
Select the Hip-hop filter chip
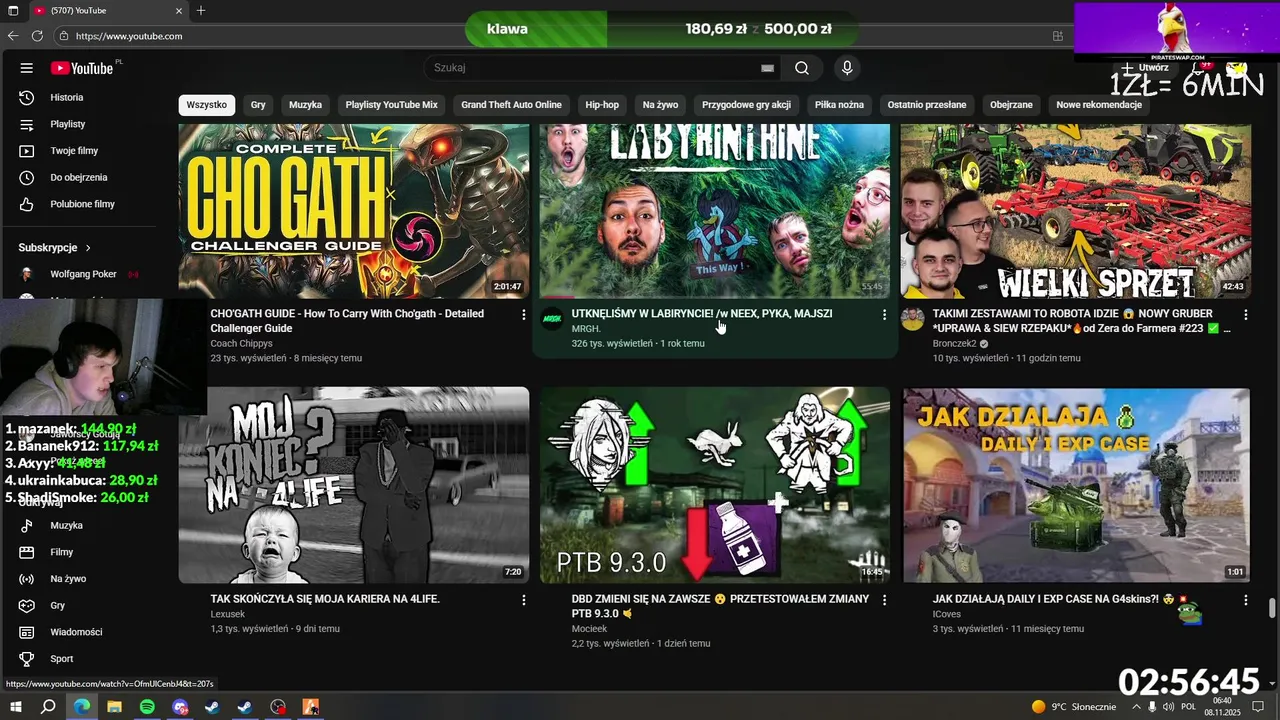(x=602, y=105)
